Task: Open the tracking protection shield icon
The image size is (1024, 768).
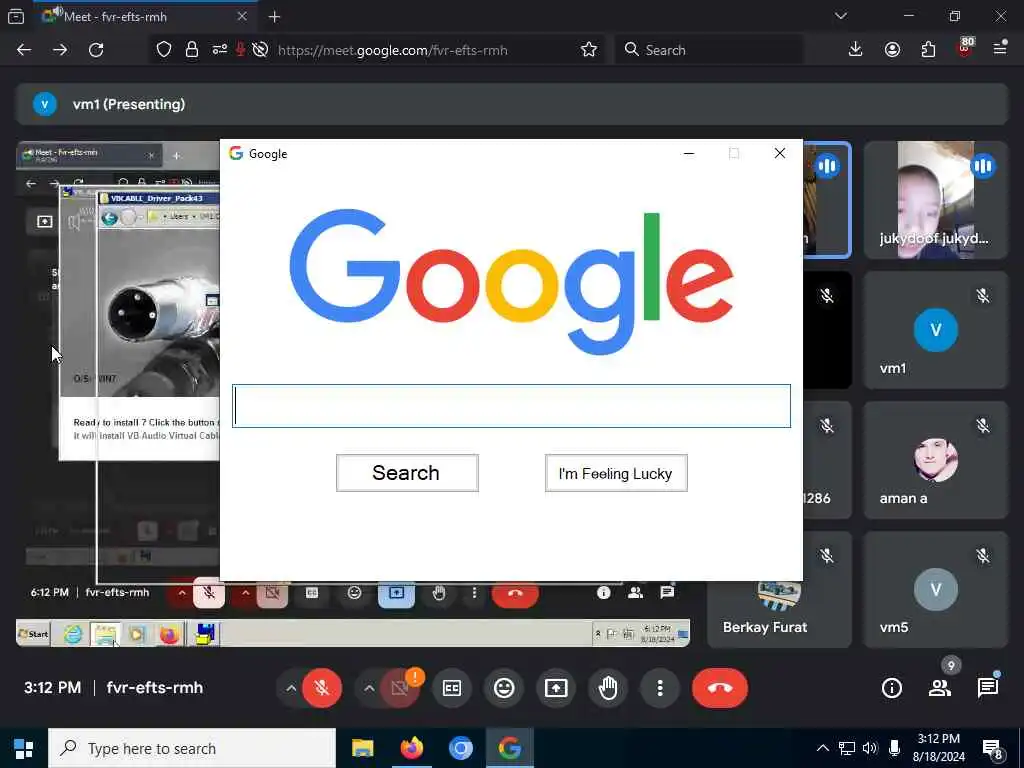Action: [164, 50]
